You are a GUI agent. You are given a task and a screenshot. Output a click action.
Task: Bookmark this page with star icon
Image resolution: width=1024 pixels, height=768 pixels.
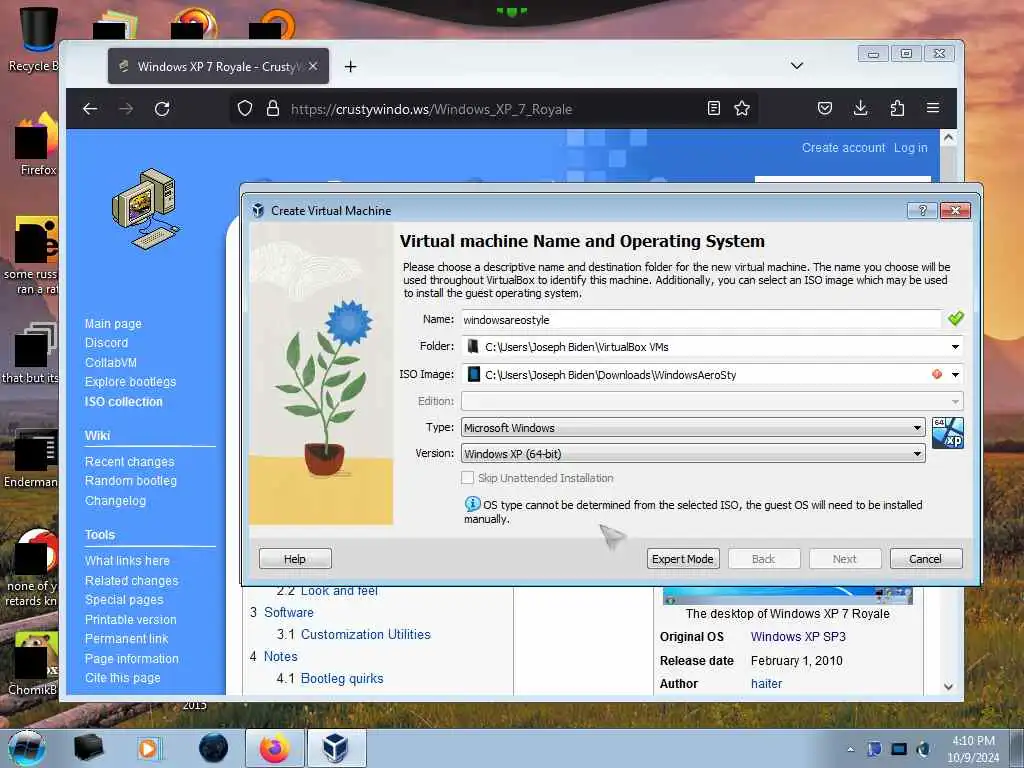click(x=742, y=108)
